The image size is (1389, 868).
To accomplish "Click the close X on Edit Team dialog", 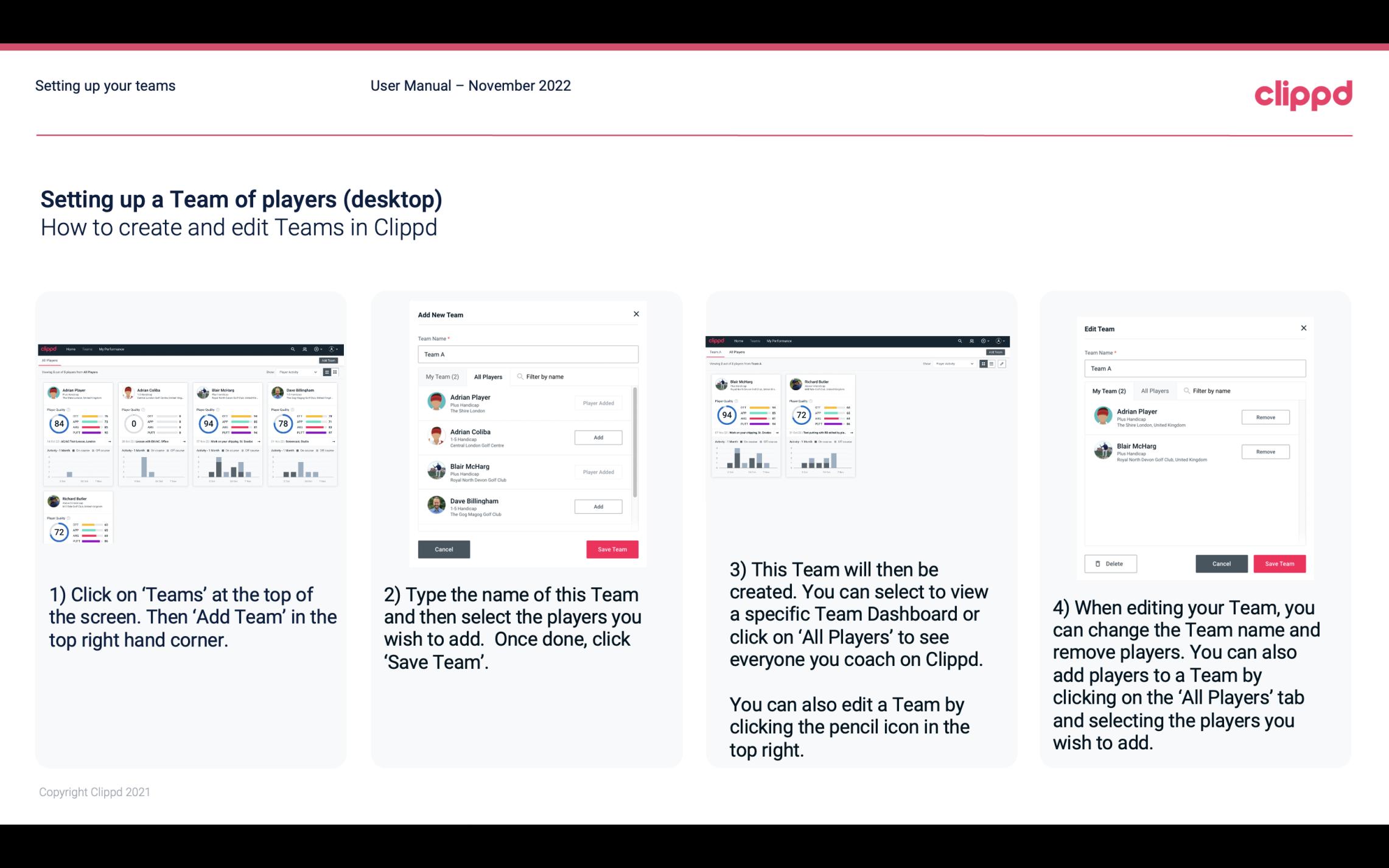I will pos(1303,329).
